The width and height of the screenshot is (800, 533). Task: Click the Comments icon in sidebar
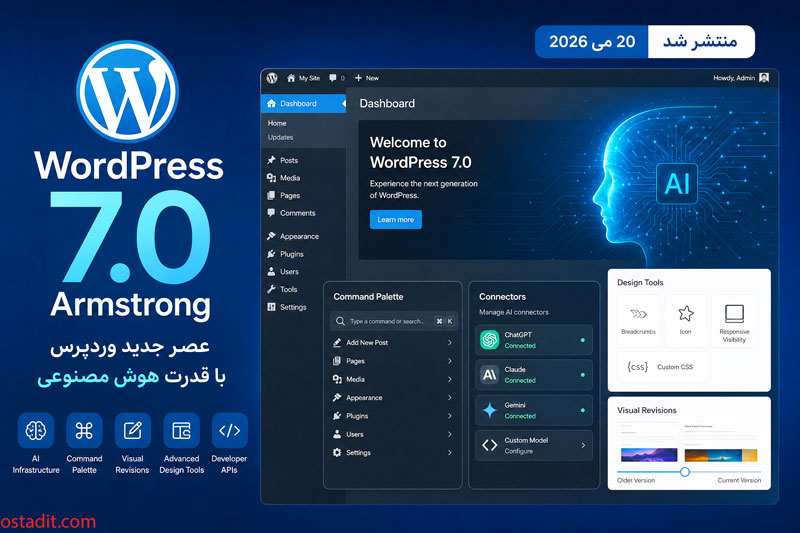point(271,213)
